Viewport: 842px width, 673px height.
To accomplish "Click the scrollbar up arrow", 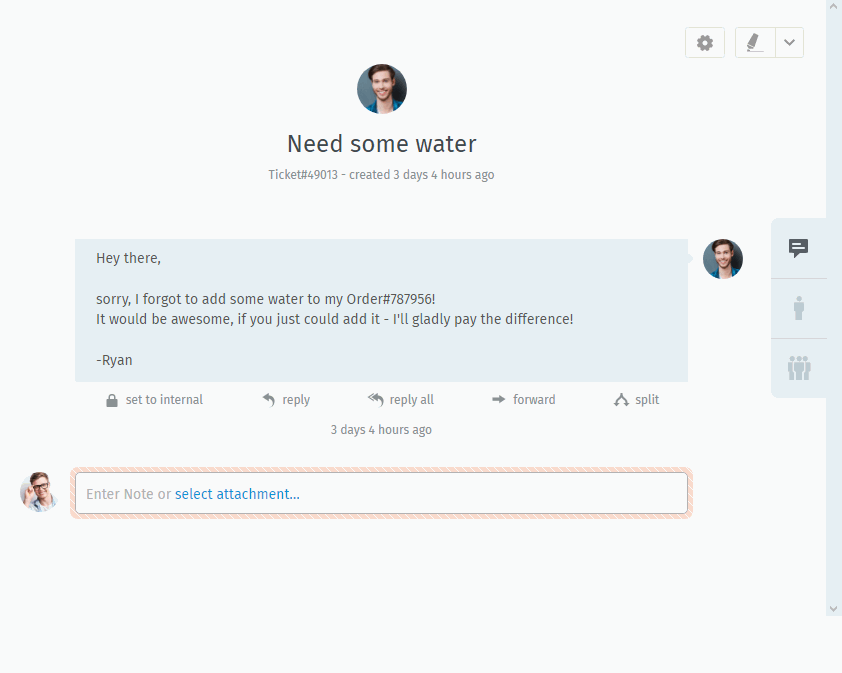I will point(834,7).
